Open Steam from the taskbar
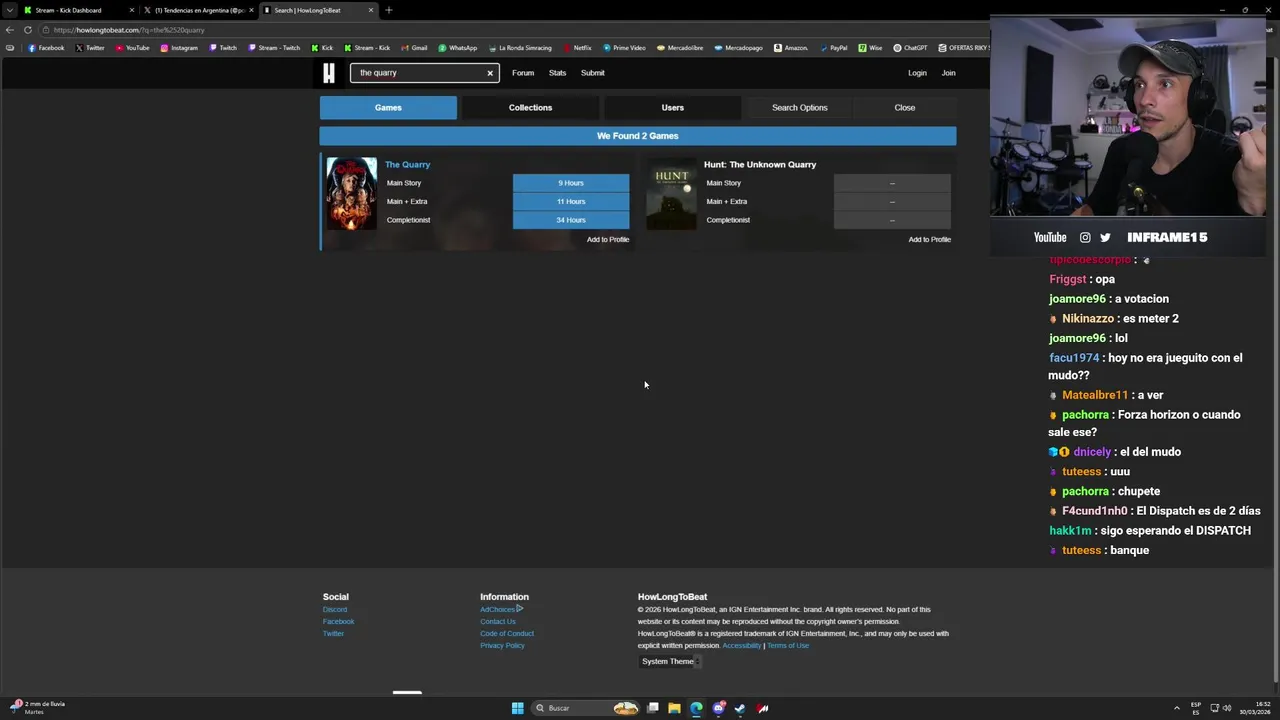Viewport: 1280px width, 720px height. click(740, 708)
